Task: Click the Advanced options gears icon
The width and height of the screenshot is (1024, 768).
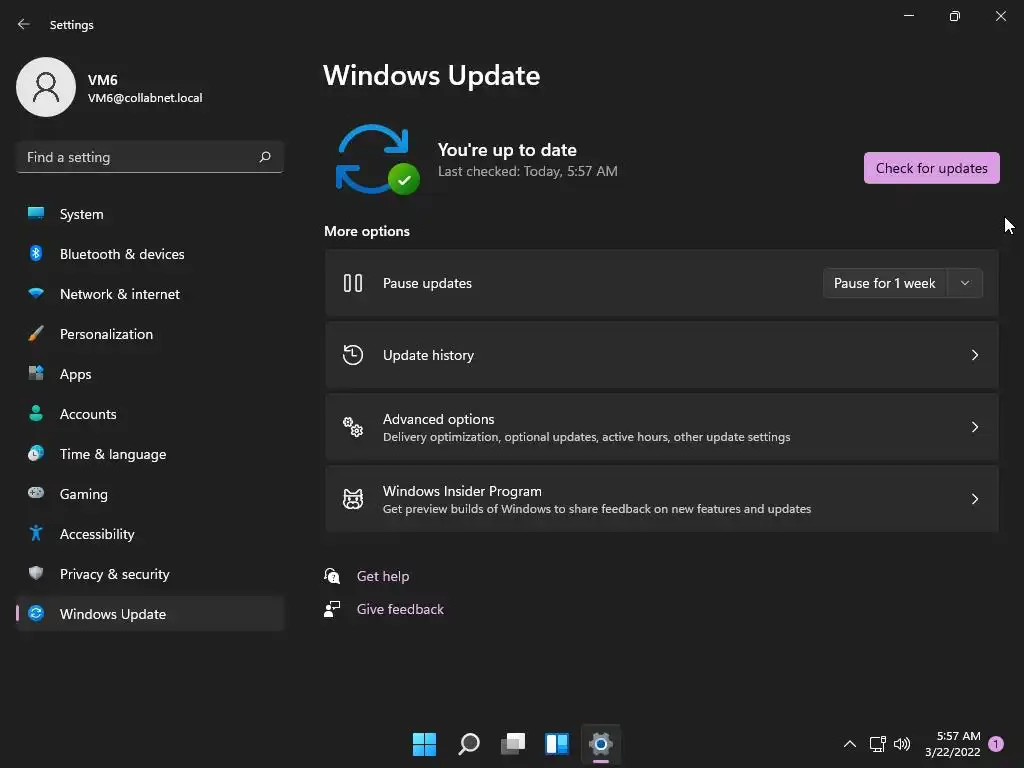Action: coord(353,427)
